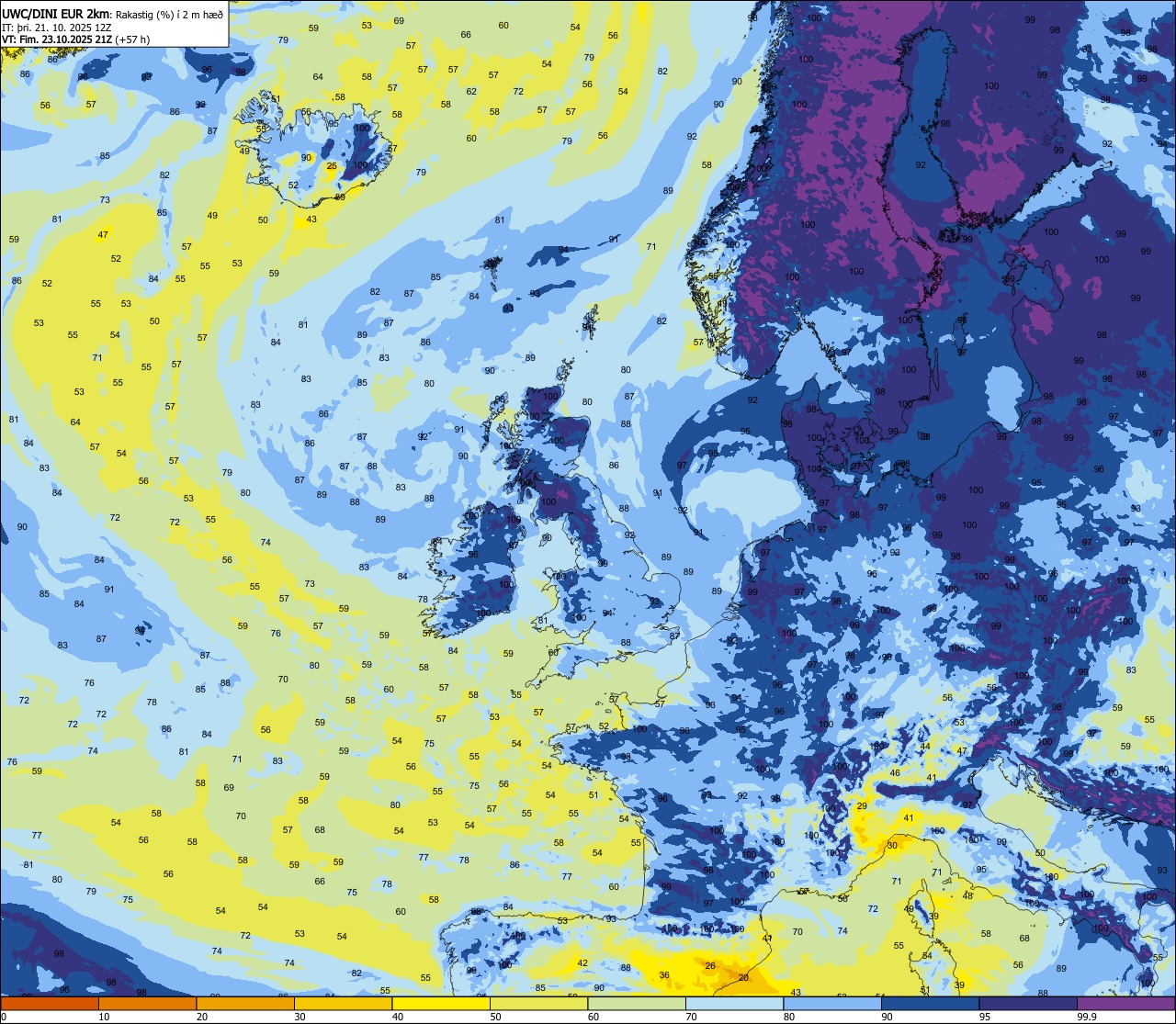Click the 30–40 legend color swatch
1176x1024 pixels.
click(x=343, y=1003)
